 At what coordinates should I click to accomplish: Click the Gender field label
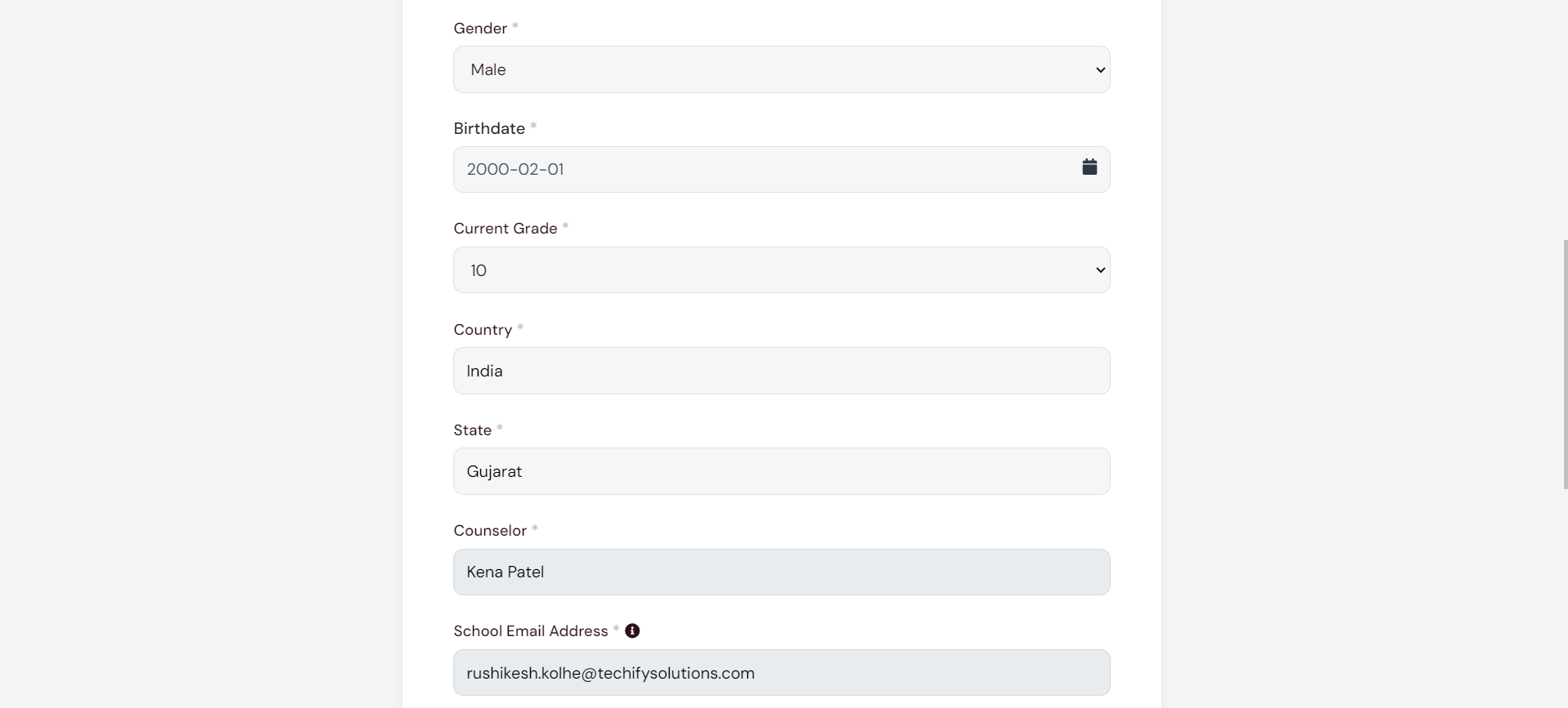coord(480,29)
